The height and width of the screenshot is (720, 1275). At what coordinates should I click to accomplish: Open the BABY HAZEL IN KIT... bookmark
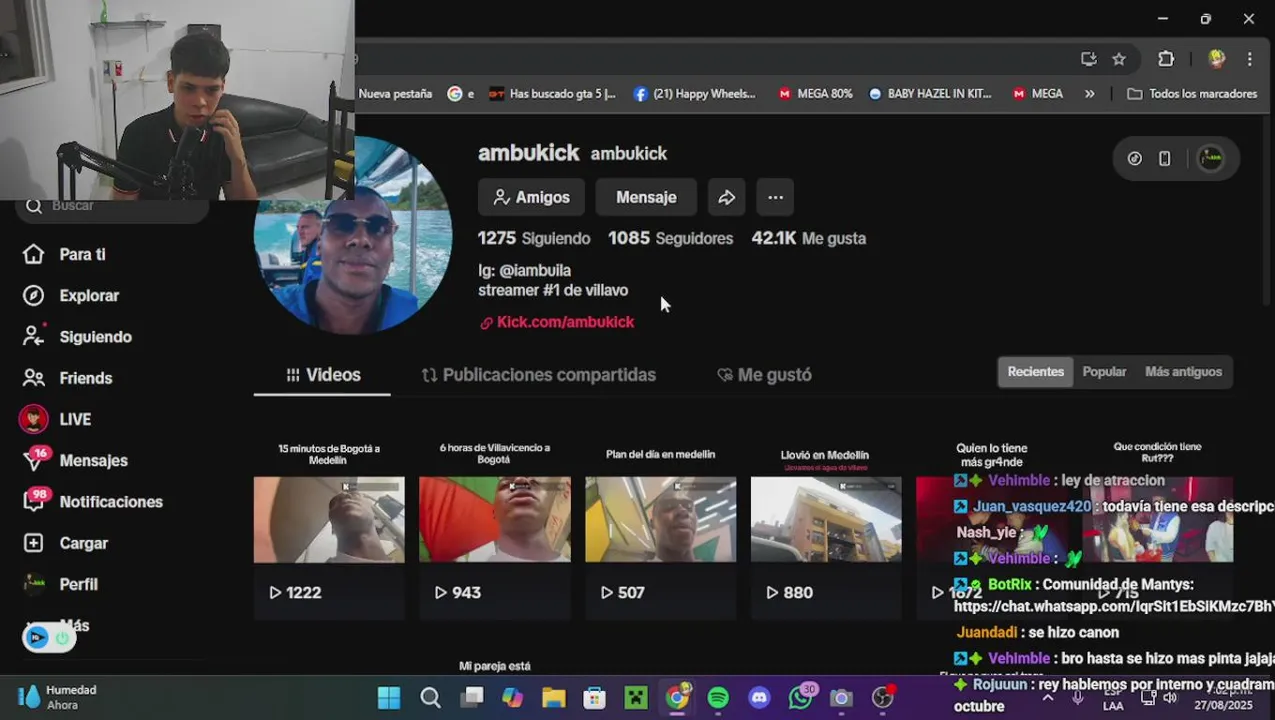930,94
